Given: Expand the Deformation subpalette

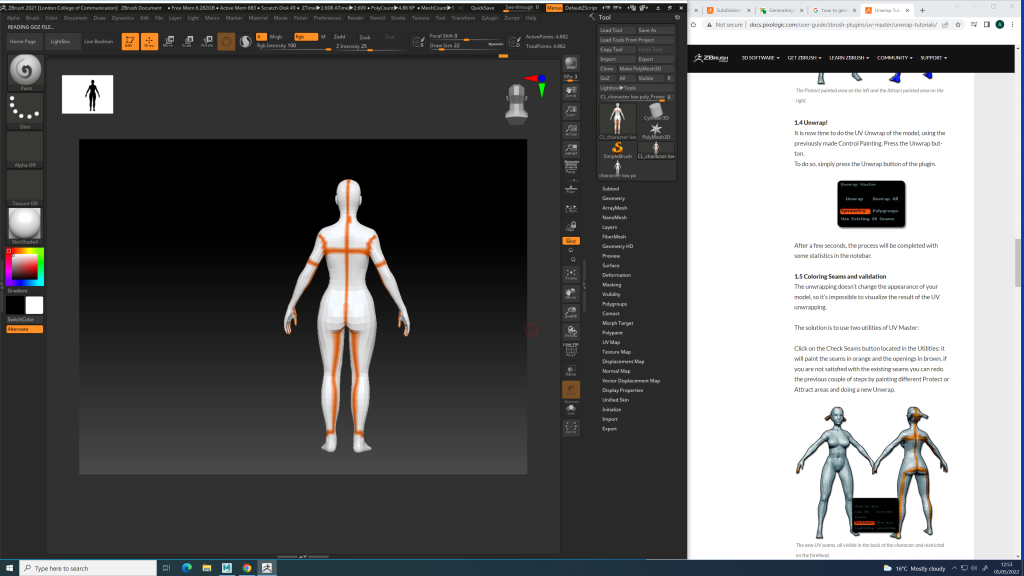Looking at the screenshot, I should (x=616, y=275).
